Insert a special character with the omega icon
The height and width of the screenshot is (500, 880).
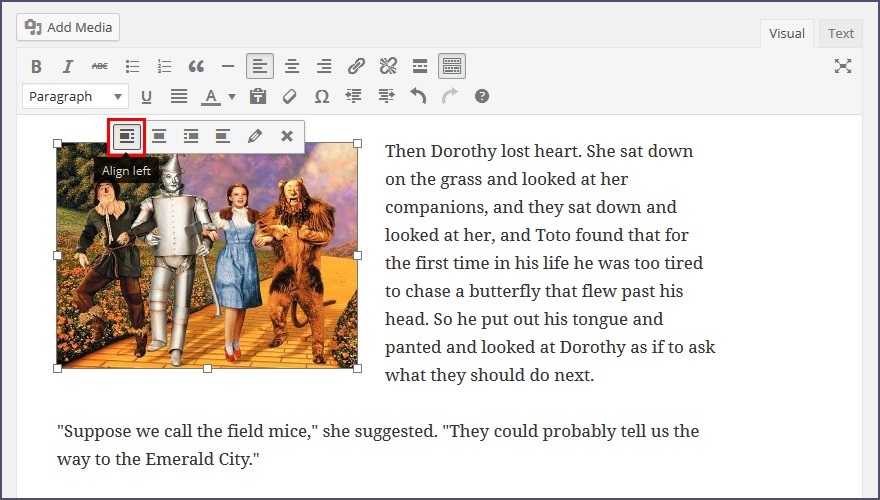tap(322, 97)
